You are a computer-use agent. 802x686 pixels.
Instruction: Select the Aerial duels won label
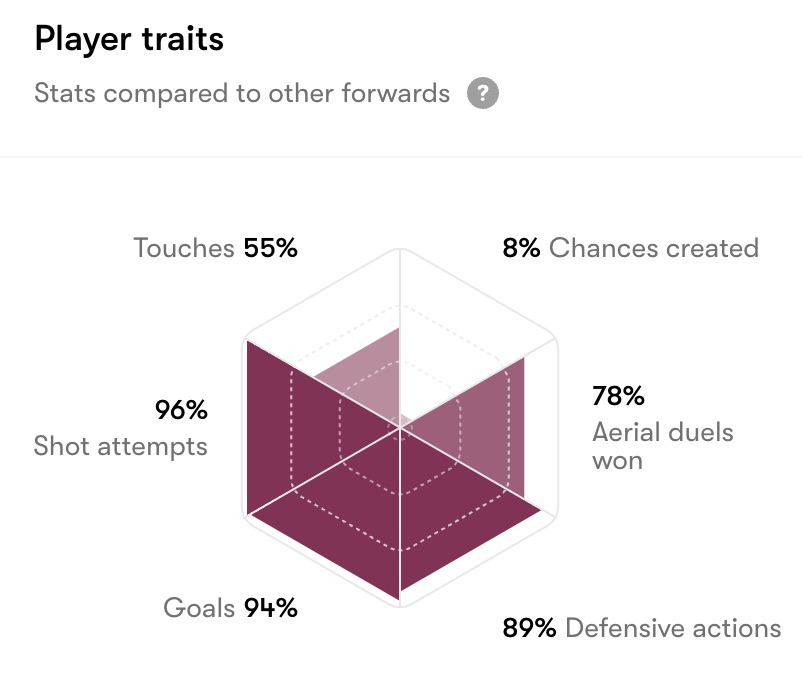click(662, 446)
